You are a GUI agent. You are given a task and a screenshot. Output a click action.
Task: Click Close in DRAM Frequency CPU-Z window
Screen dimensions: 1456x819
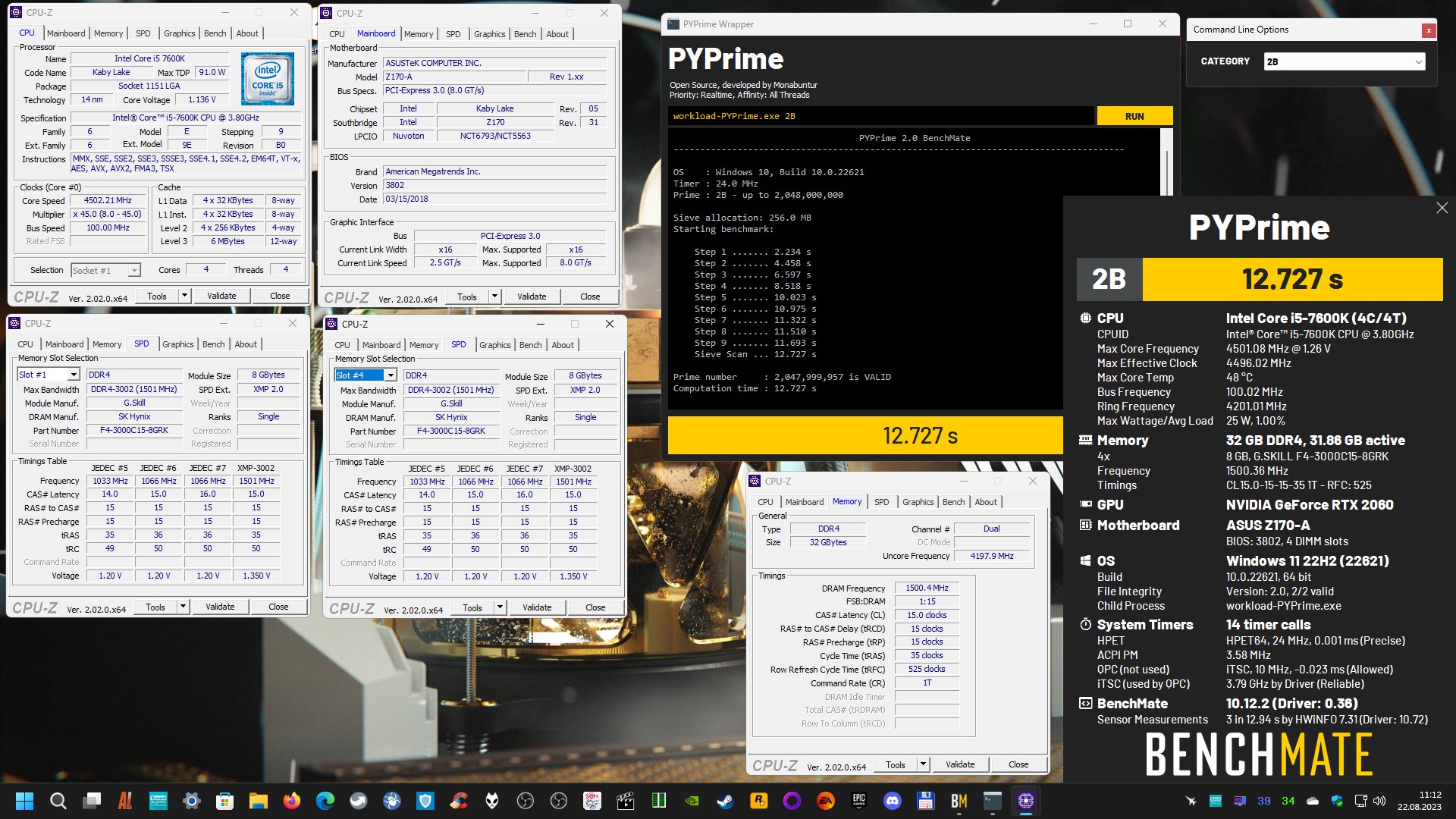click(x=1018, y=764)
